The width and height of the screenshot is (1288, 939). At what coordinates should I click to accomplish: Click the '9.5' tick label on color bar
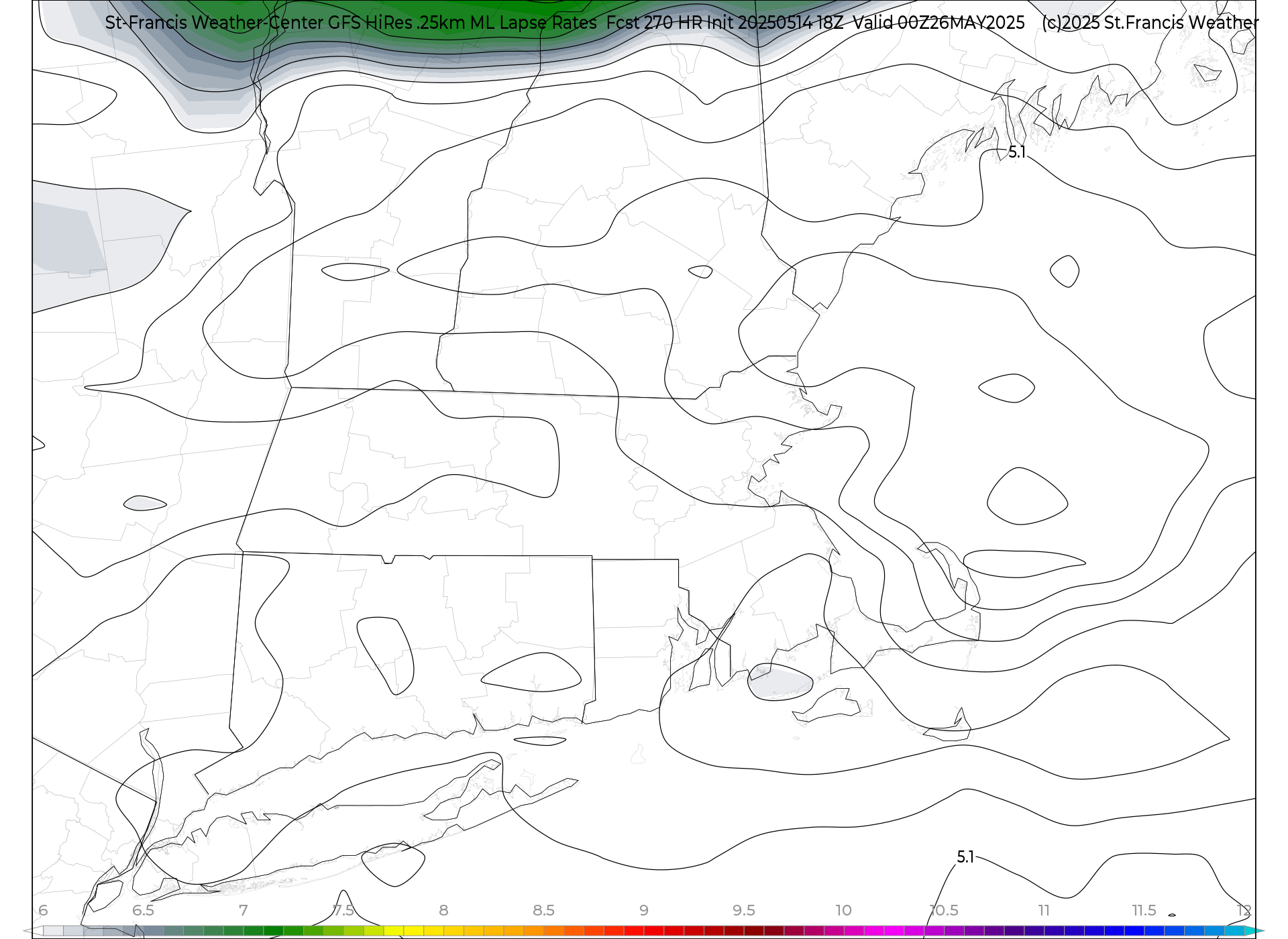click(x=744, y=910)
